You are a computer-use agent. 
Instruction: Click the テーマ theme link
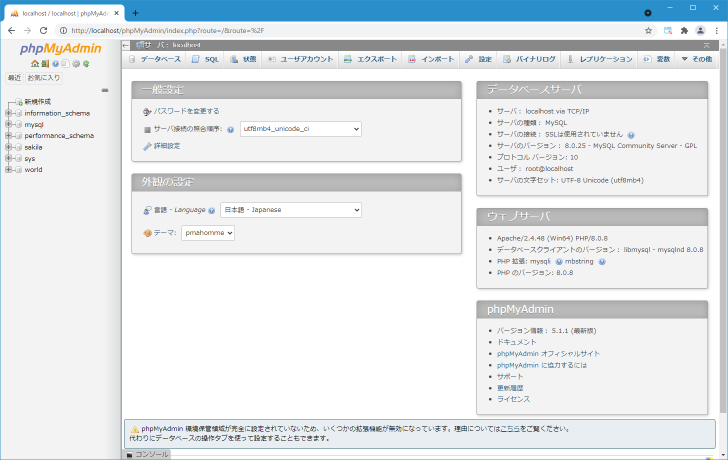pos(165,233)
